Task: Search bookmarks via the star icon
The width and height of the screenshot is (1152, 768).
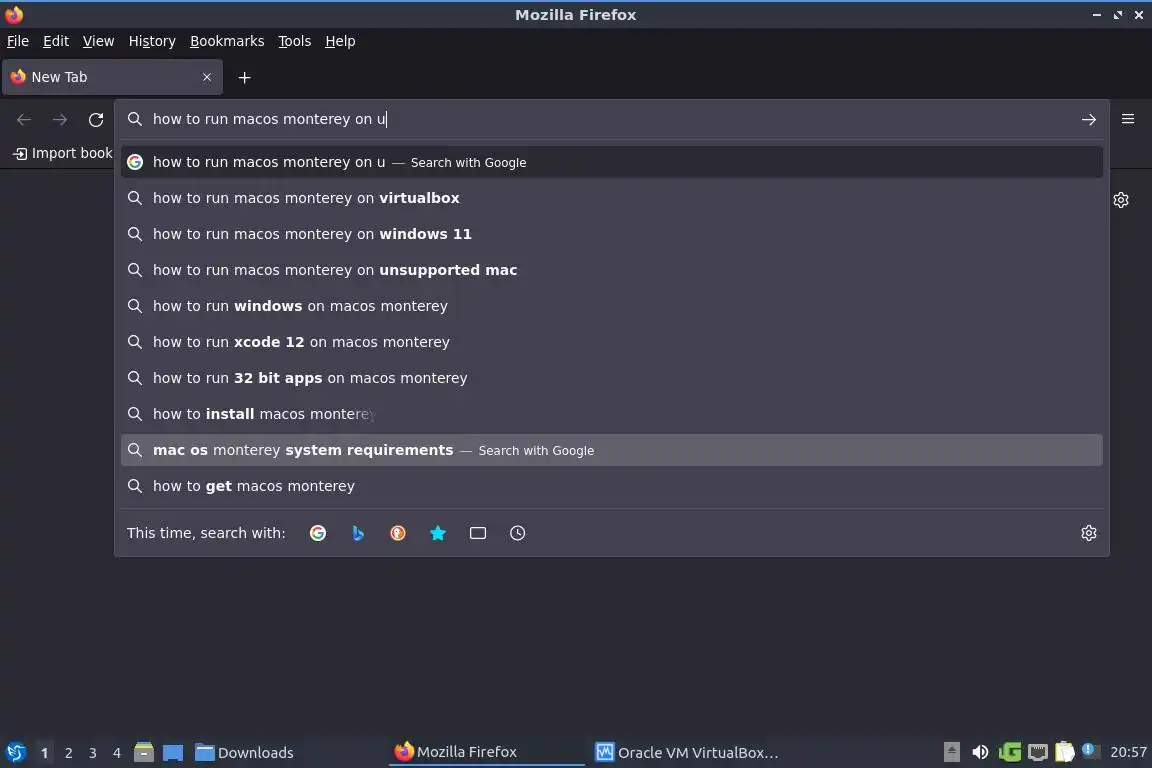Action: pyautogui.click(x=438, y=533)
